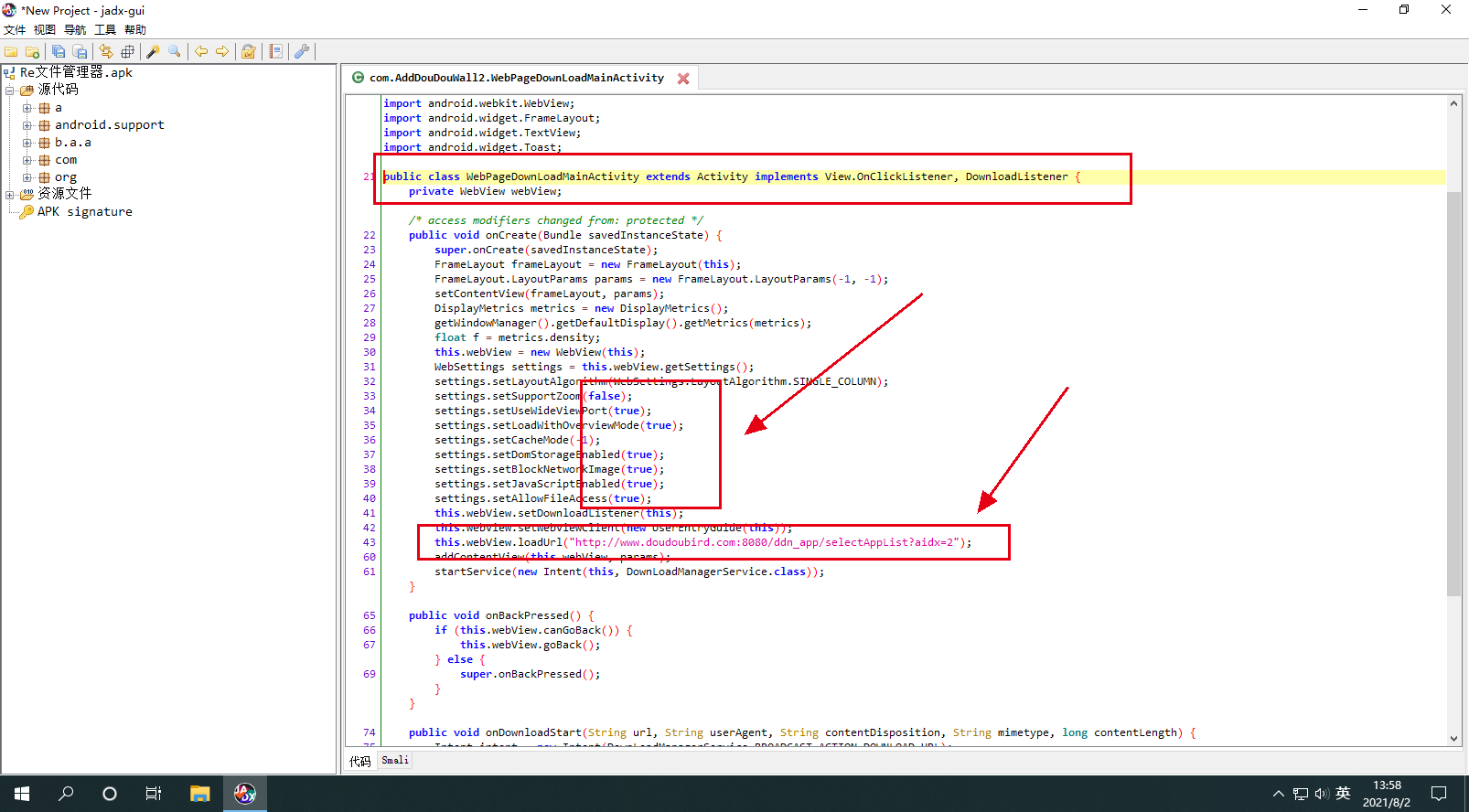Click line number 43 in the gutter
The width and height of the screenshot is (1469, 812).
coord(369,542)
